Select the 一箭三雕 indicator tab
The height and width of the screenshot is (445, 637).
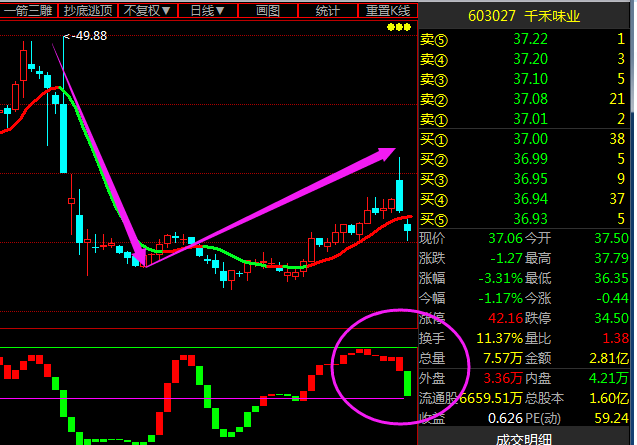tap(29, 10)
